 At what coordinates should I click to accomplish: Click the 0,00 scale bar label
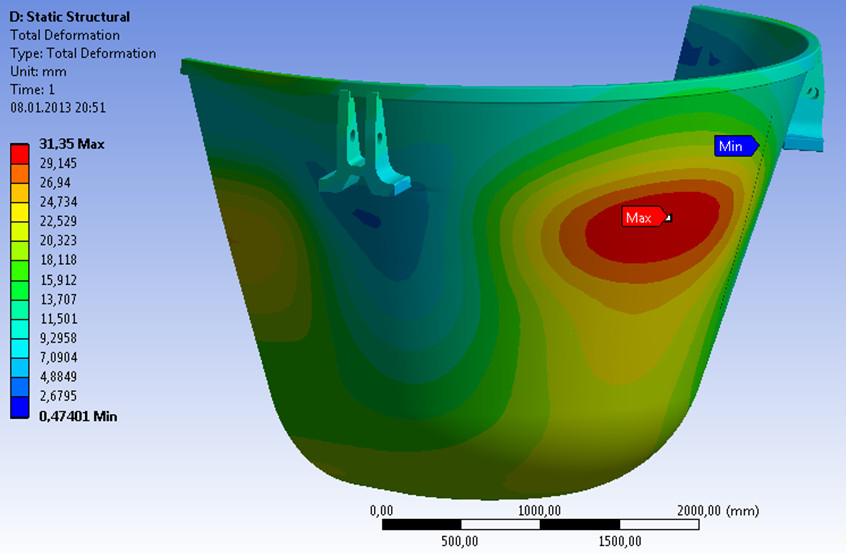tap(382, 509)
